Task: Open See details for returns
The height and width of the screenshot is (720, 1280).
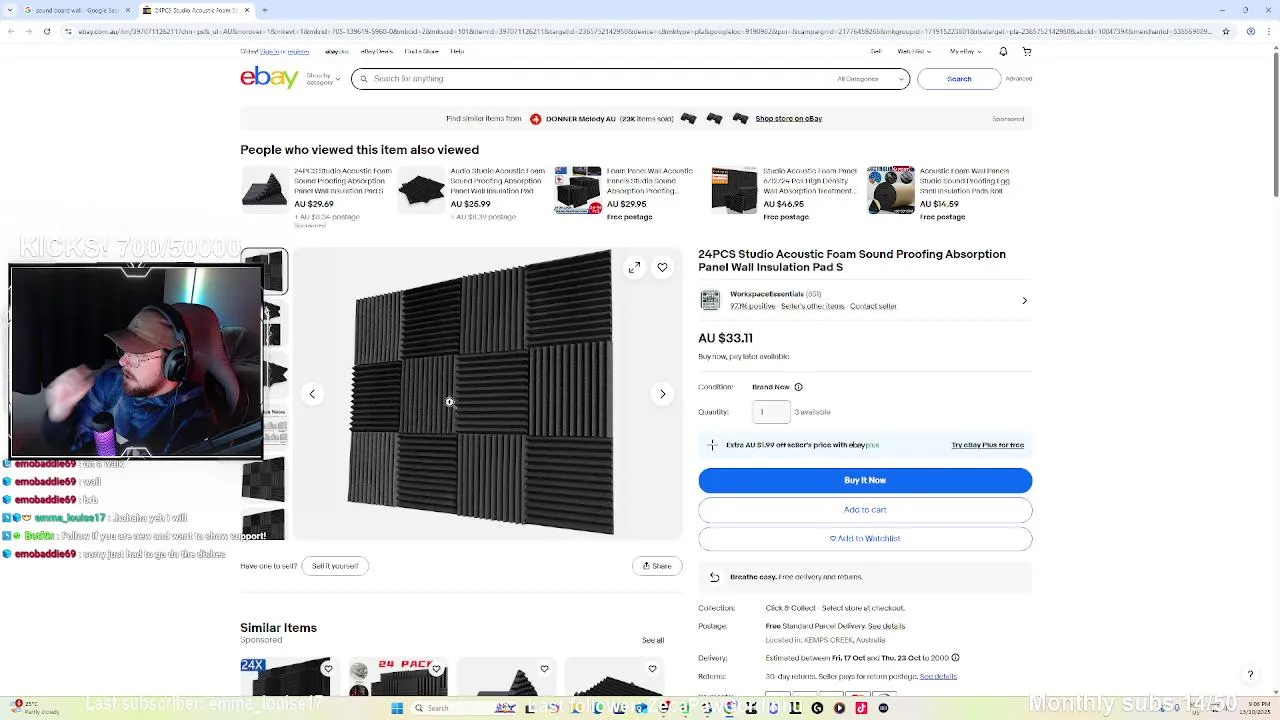Action: (x=938, y=676)
